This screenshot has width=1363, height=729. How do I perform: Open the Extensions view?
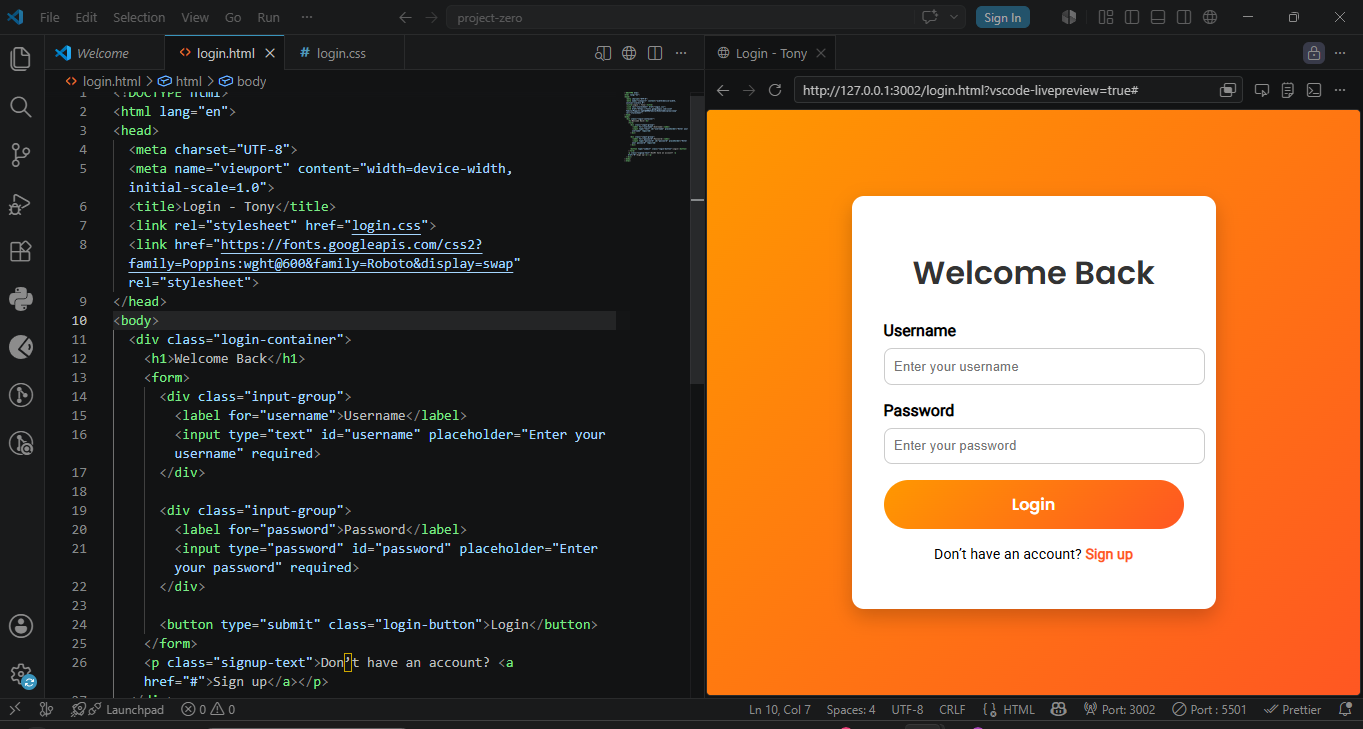pyautogui.click(x=21, y=251)
